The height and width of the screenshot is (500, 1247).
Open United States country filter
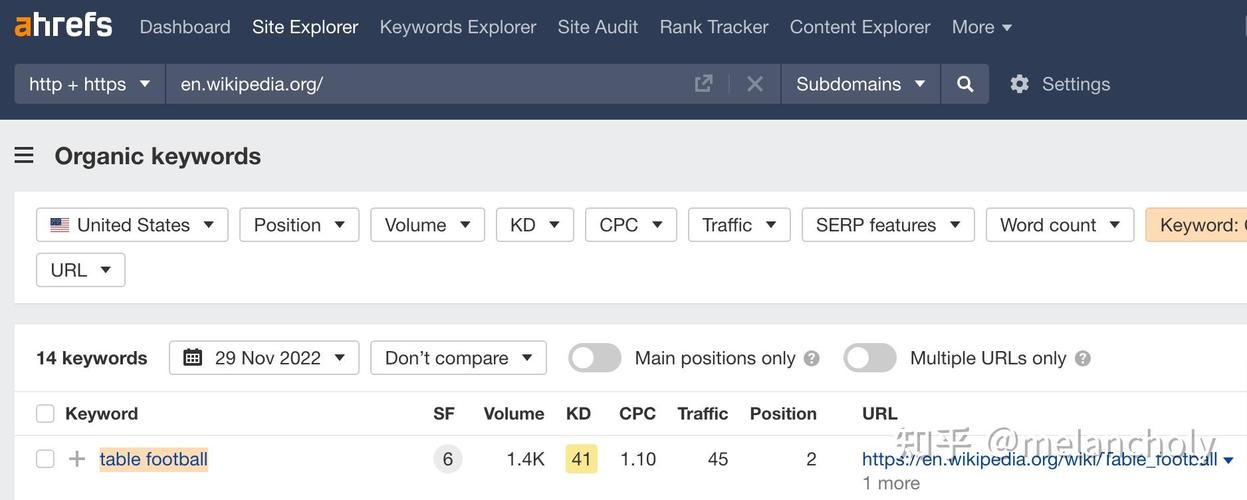[x=132, y=225]
